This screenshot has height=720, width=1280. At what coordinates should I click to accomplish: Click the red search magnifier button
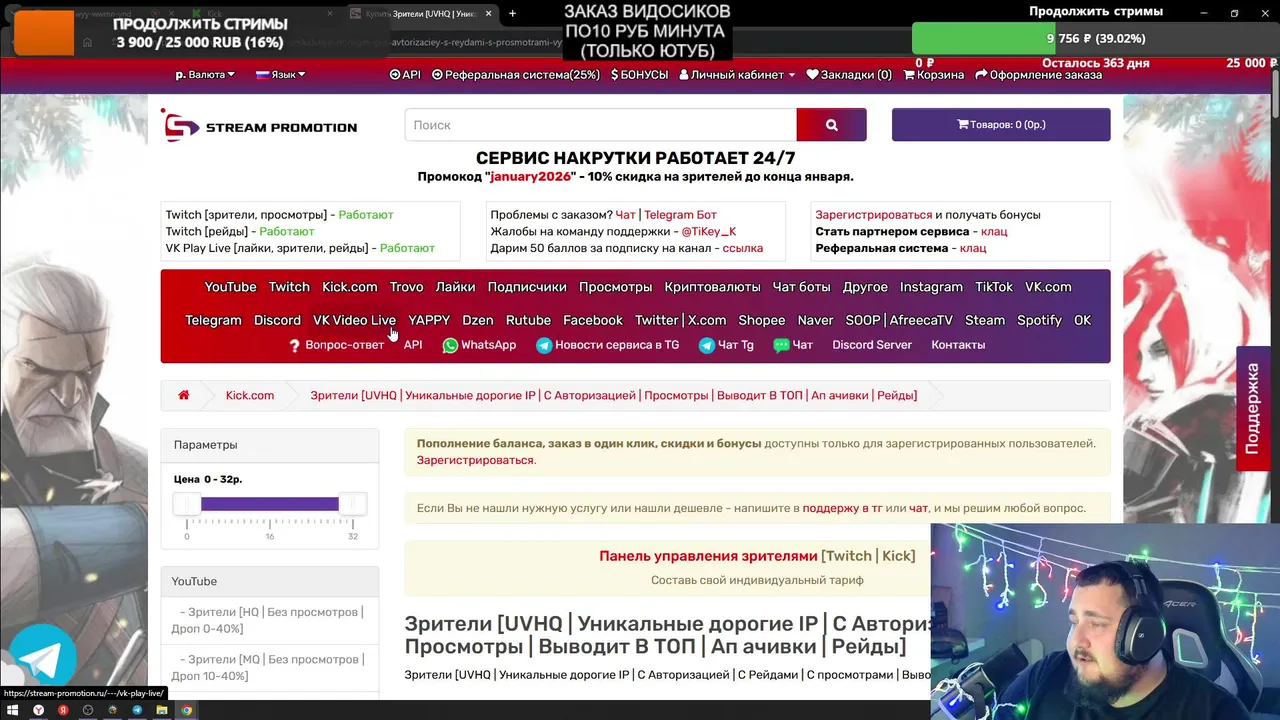[831, 125]
